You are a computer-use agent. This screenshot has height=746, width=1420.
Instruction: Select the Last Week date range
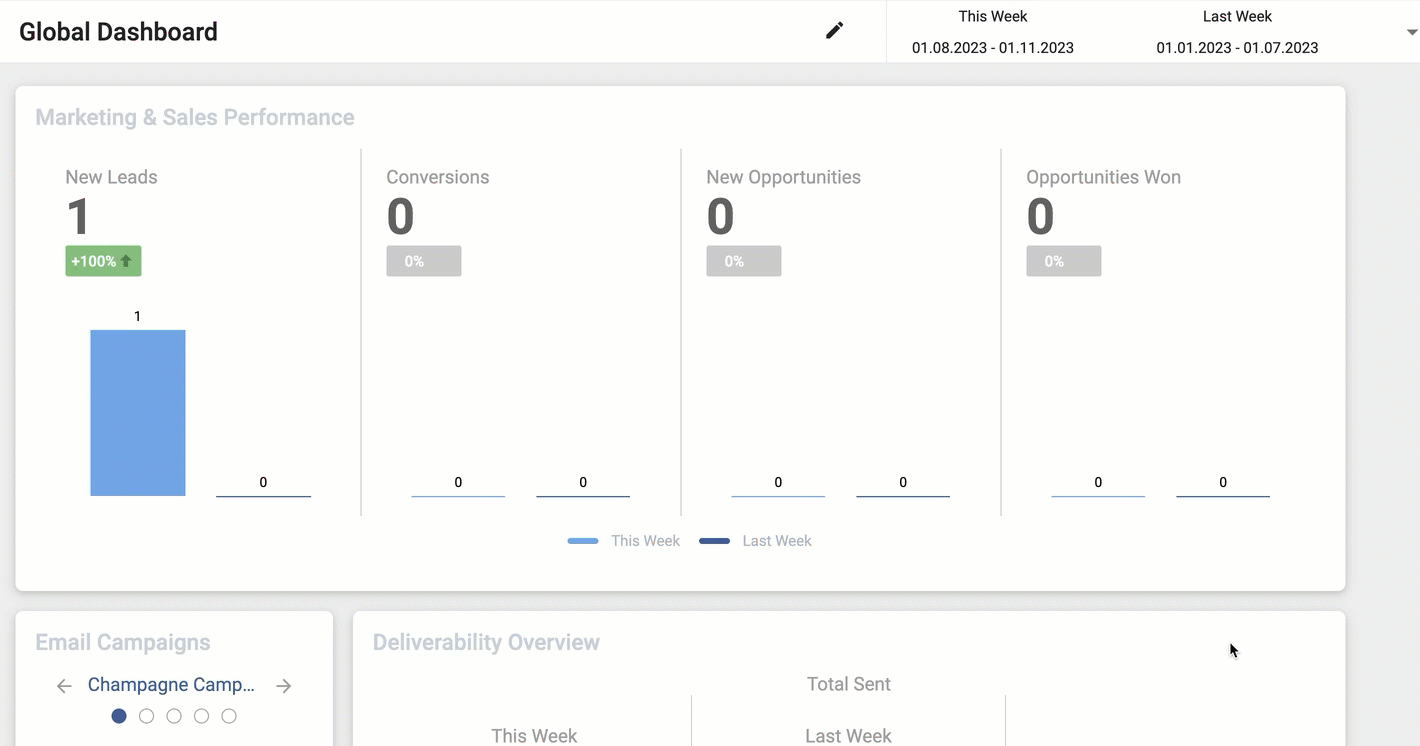pos(1237,32)
